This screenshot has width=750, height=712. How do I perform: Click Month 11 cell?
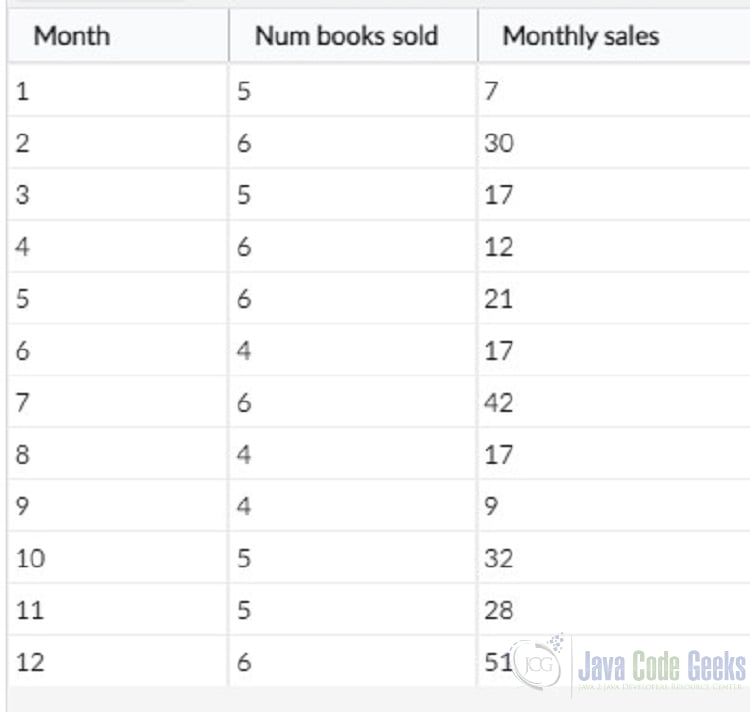[118, 610]
